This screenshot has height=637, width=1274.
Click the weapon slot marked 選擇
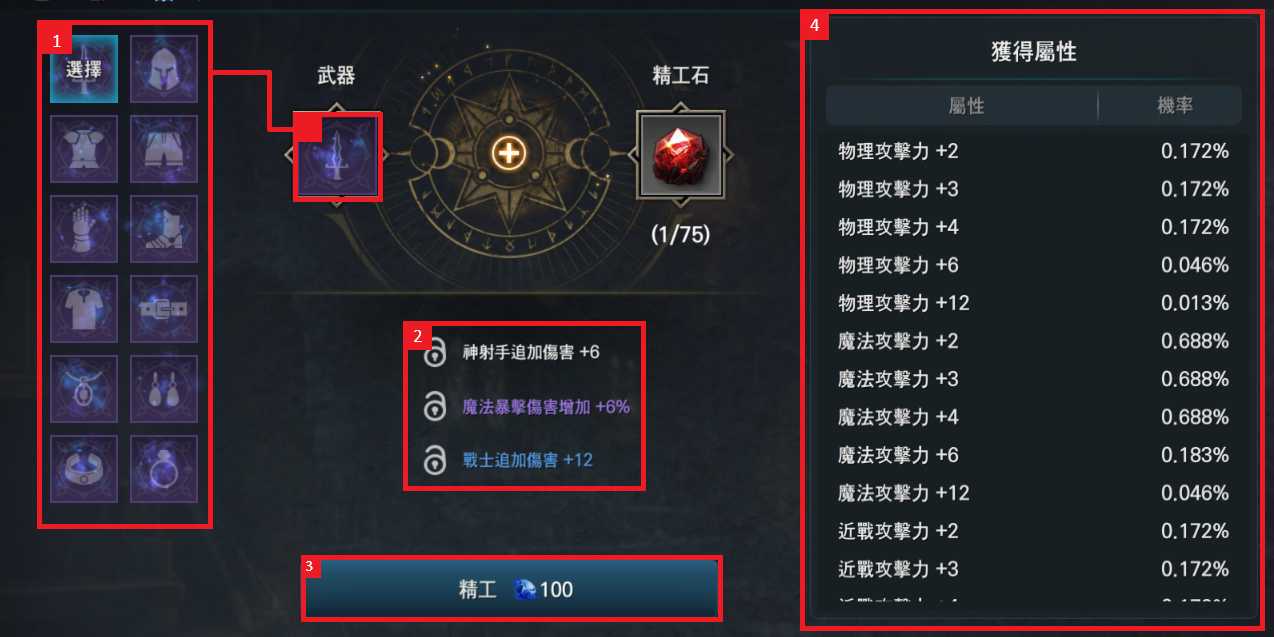click(84, 69)
